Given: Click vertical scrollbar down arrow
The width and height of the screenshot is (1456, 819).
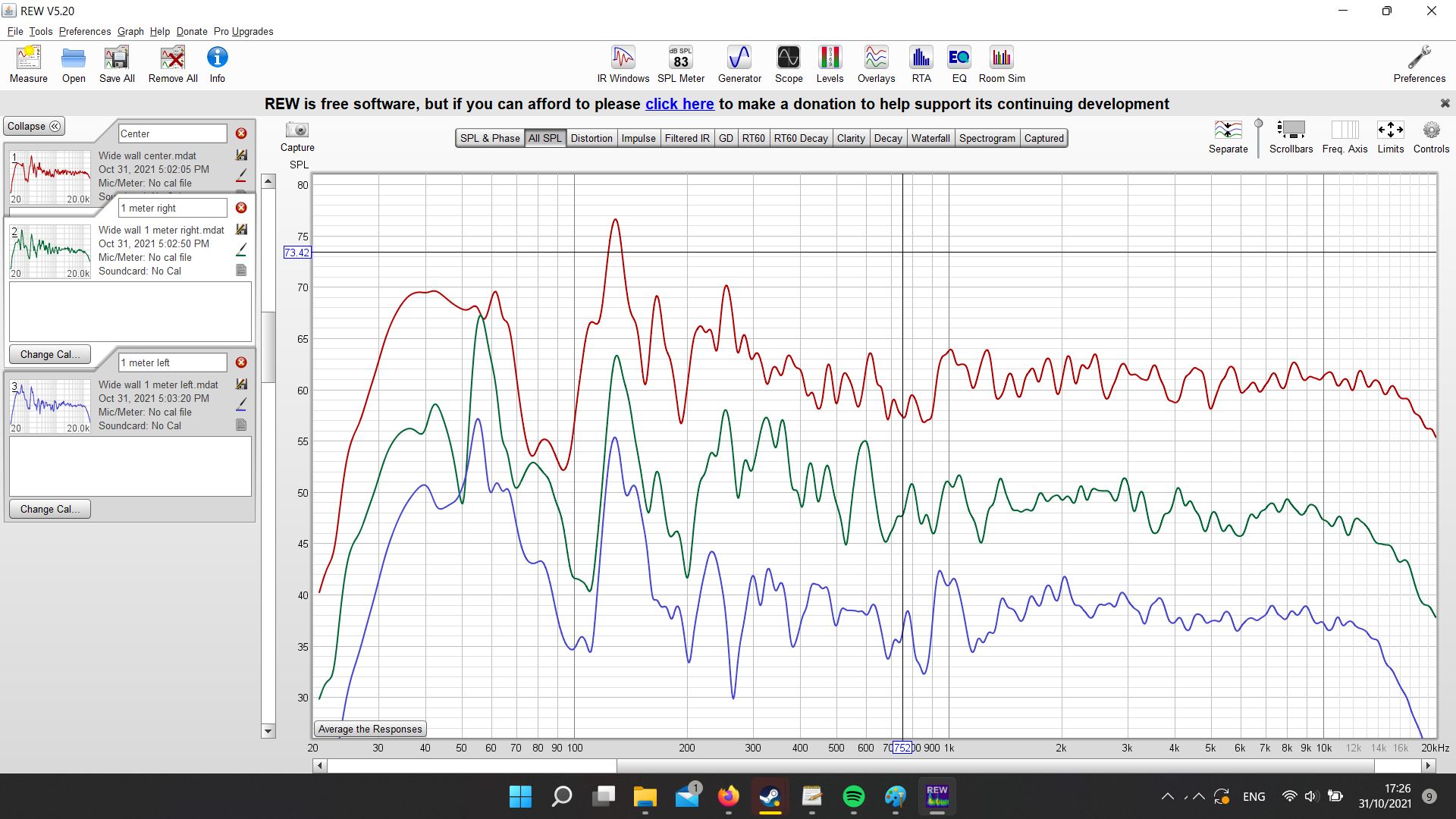Looking at the screenshot, I should point(268,731).
